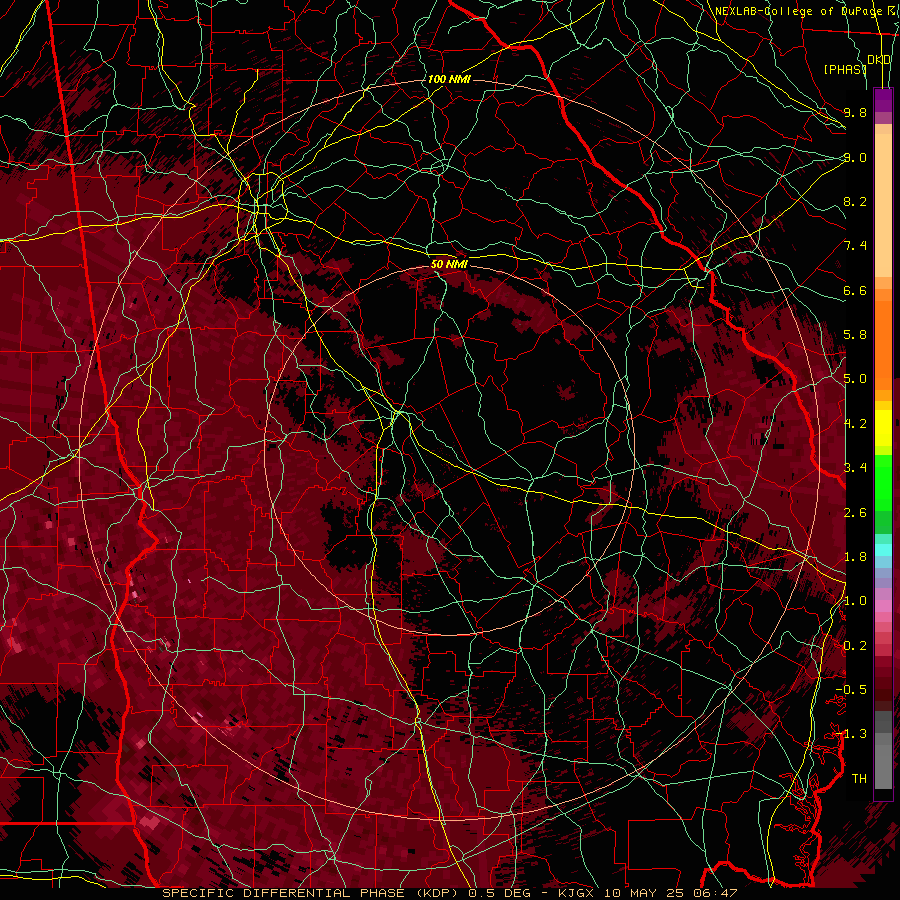The image size is (900, 900).
Task: Click the 9.0 value on the color scale
Action: pos(855,157)
